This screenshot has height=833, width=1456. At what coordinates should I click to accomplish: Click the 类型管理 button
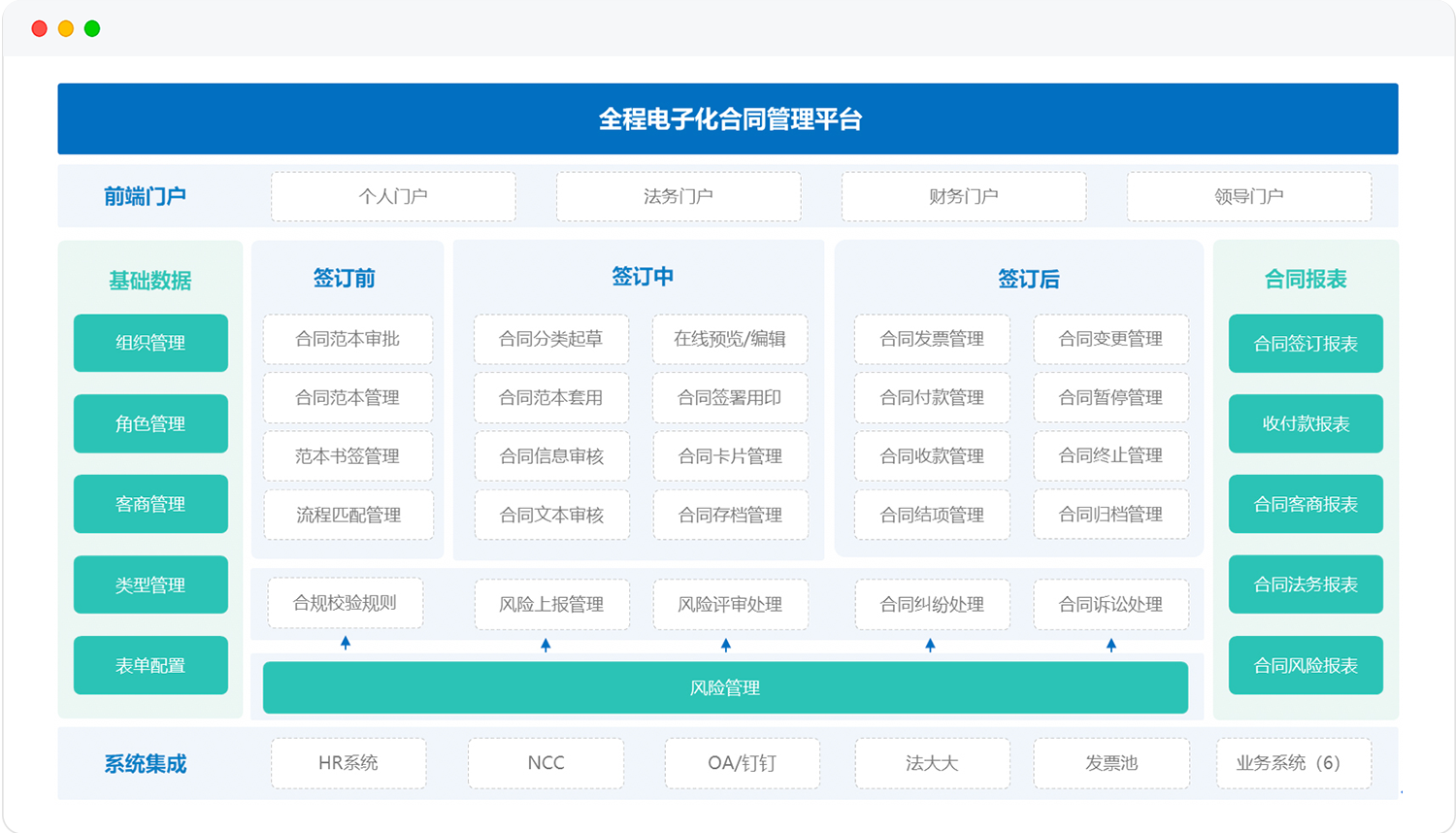point(150,584)
